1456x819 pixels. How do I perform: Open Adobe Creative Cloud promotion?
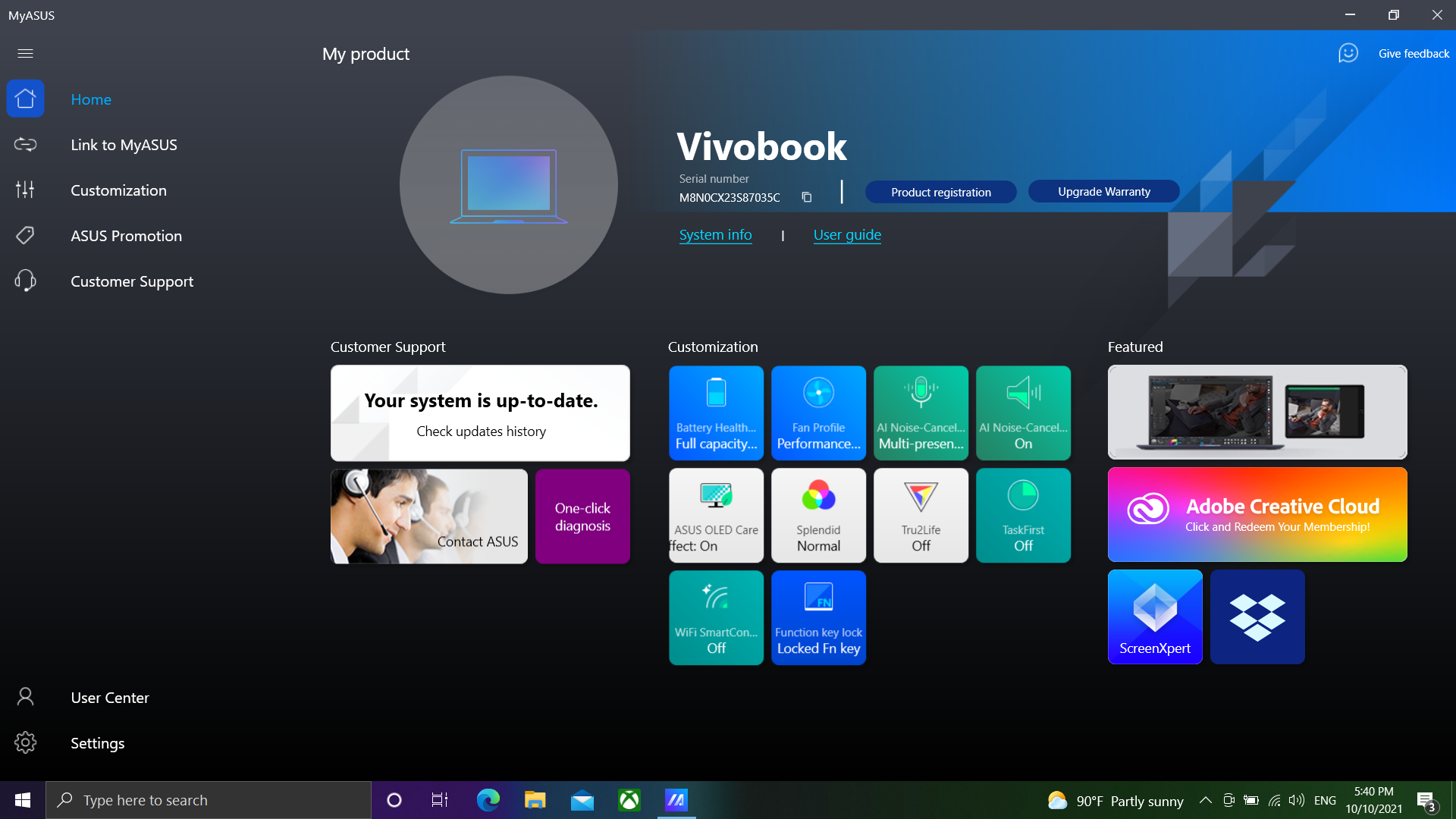(1257, 515)
